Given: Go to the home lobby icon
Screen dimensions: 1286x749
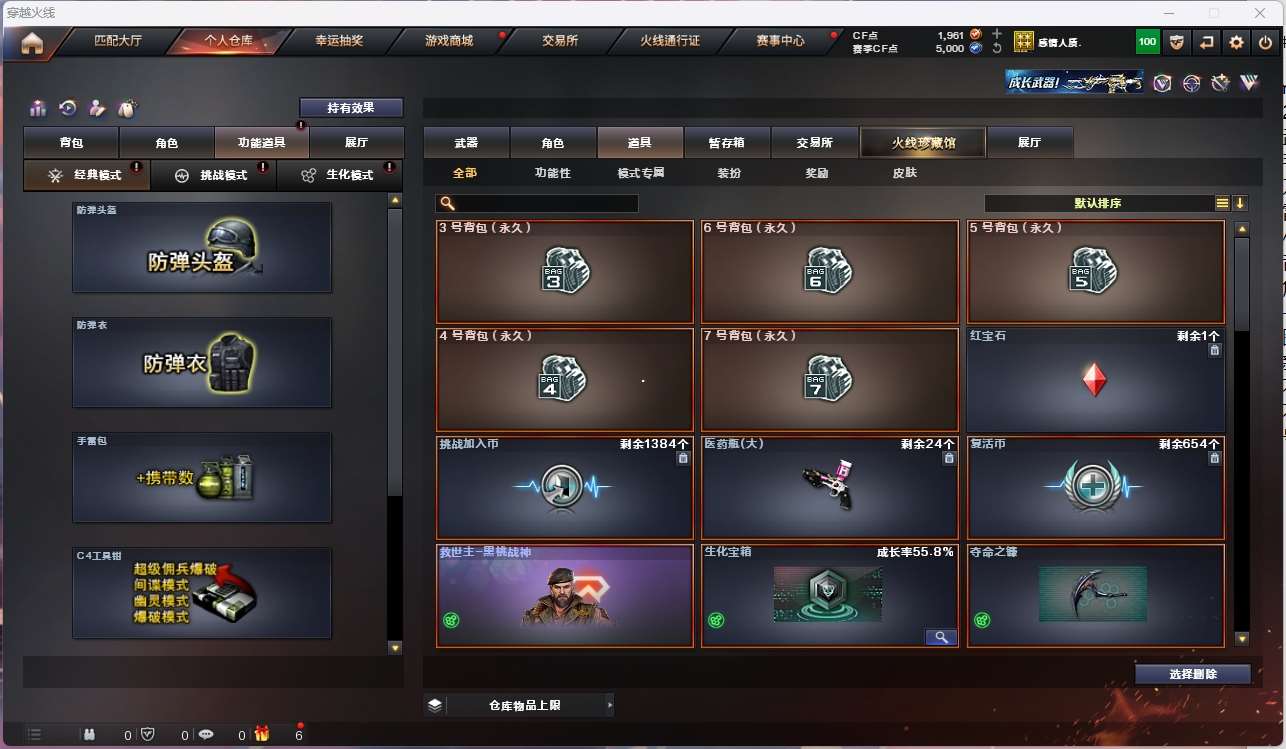Looking at the screenshot, I should [33, 43].
